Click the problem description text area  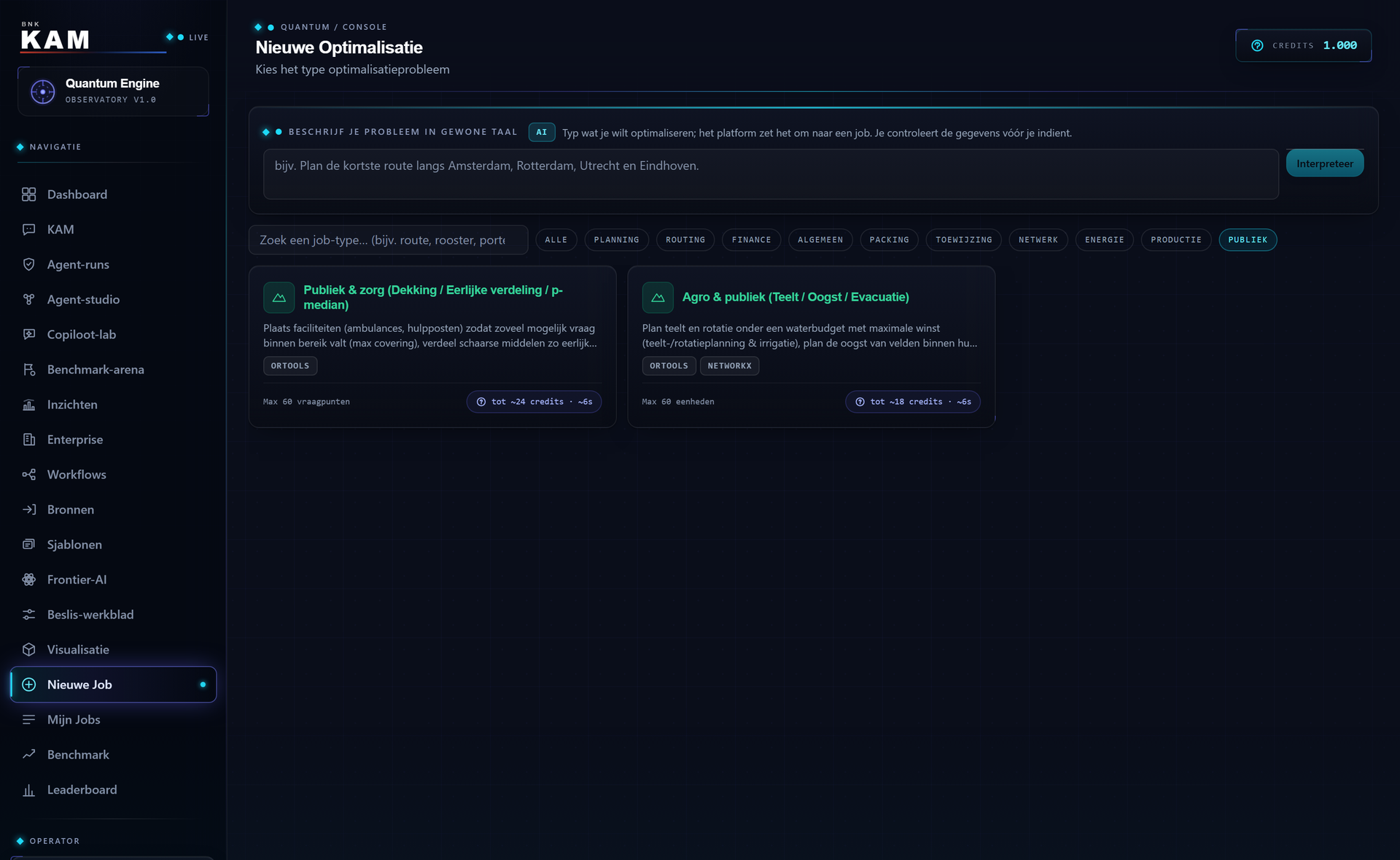point(771,174)
